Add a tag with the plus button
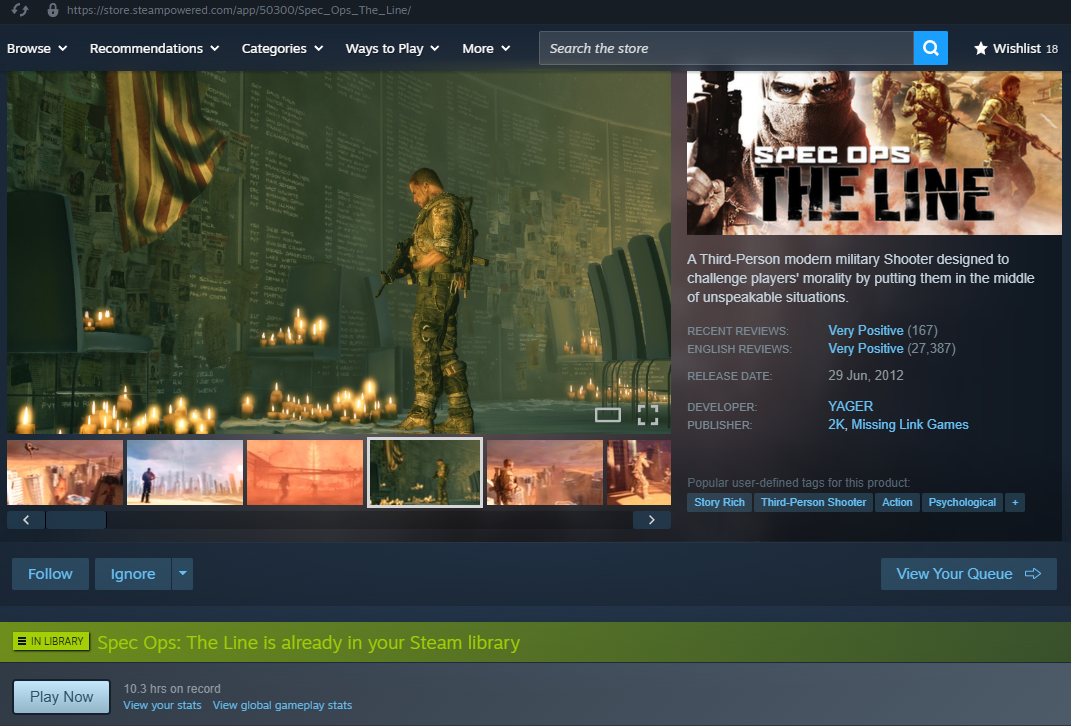The height and width of the screenshot is (726, 1071). click(x=1015, y=503)
